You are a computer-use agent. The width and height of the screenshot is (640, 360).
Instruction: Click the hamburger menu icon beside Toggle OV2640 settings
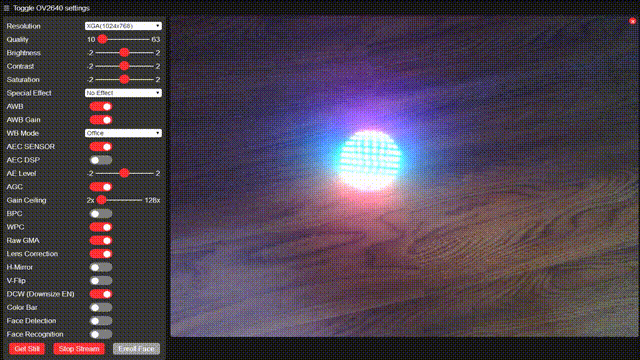pyautogui.click(x=6, y=8)
